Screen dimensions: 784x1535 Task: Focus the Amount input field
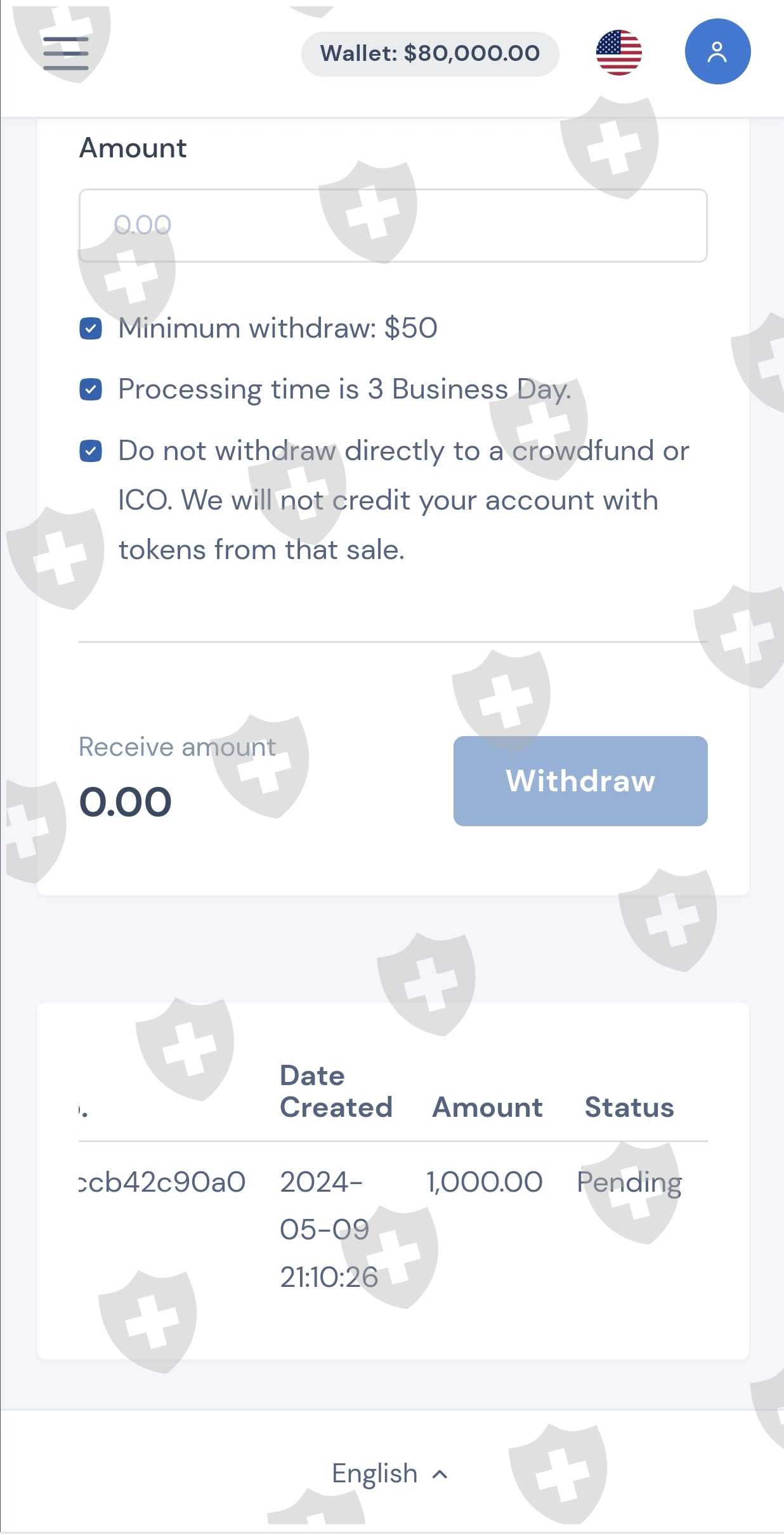pyautogui.click(x=393, y=225)
